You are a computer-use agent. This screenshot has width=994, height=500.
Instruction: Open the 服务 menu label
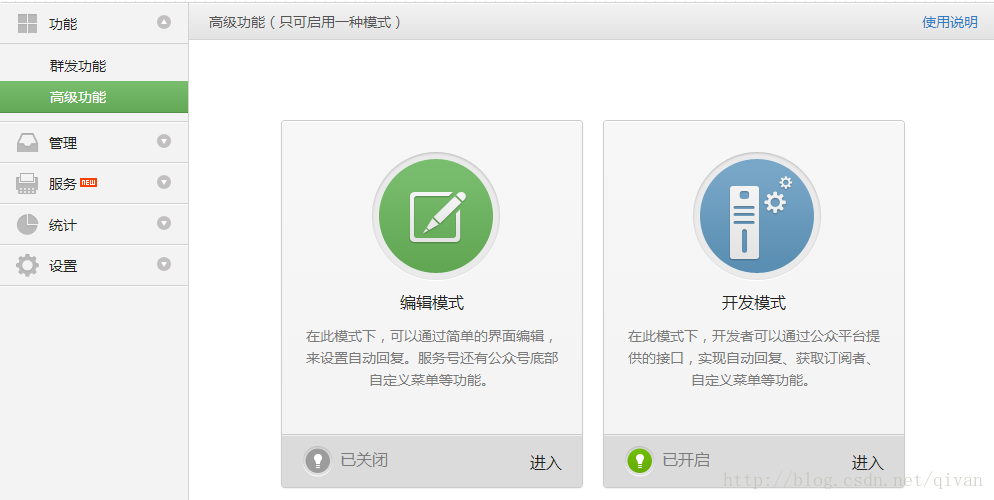coord(63,184)
